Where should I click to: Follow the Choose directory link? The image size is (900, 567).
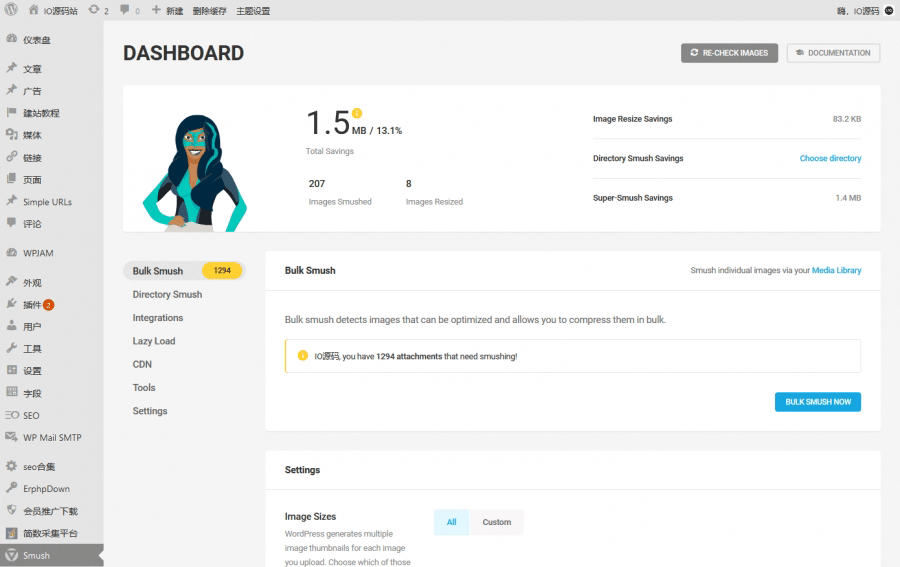831,158
